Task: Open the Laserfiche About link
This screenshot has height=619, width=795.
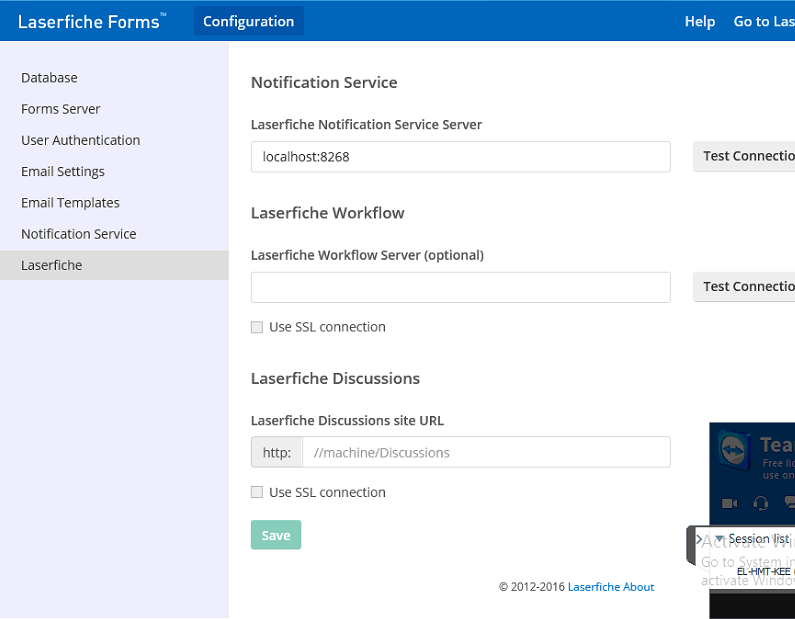Action: [x=610, y=587]
